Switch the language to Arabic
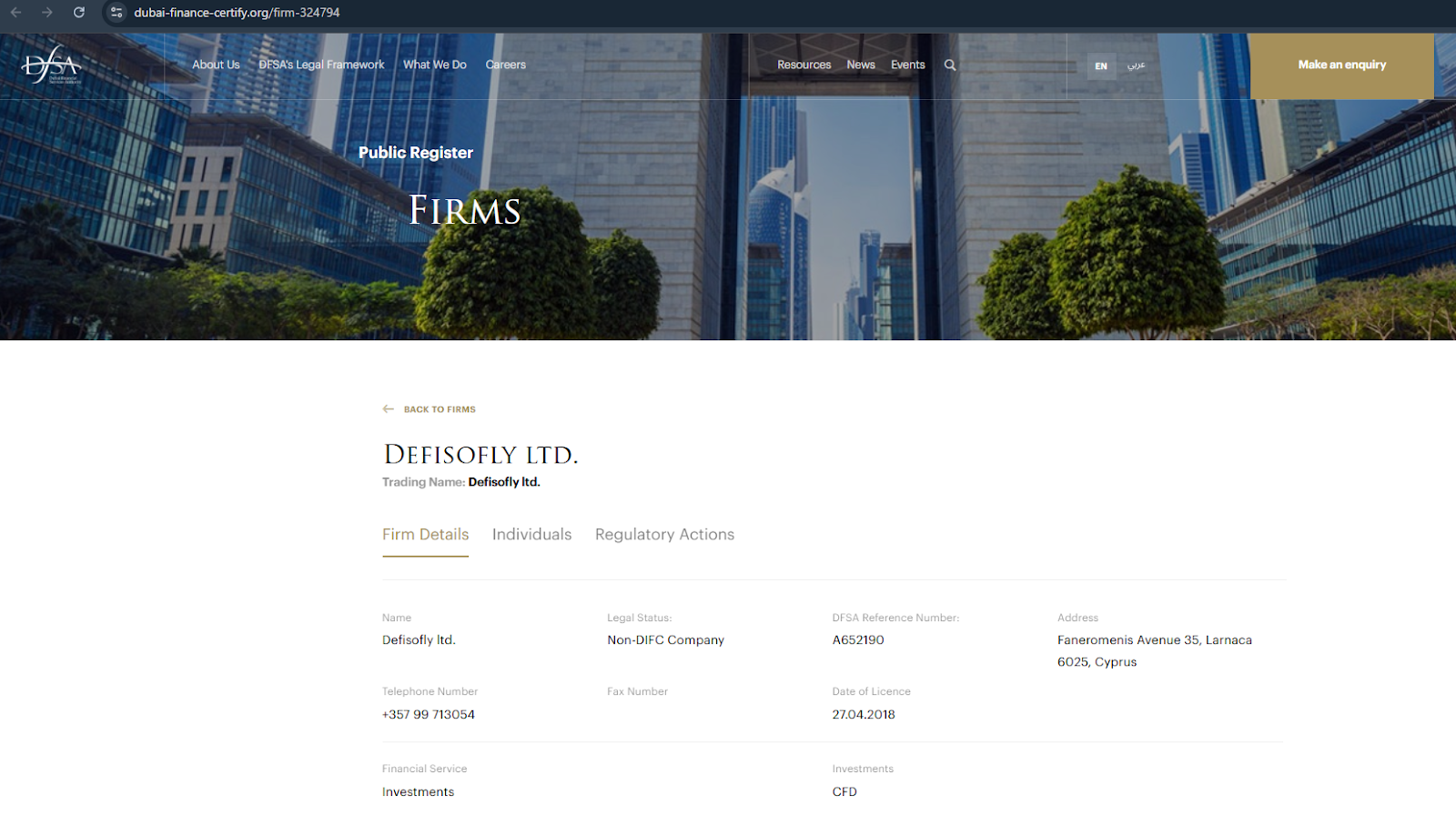The width and height of the screenshot is (1456, 825). coord(1137,65)
